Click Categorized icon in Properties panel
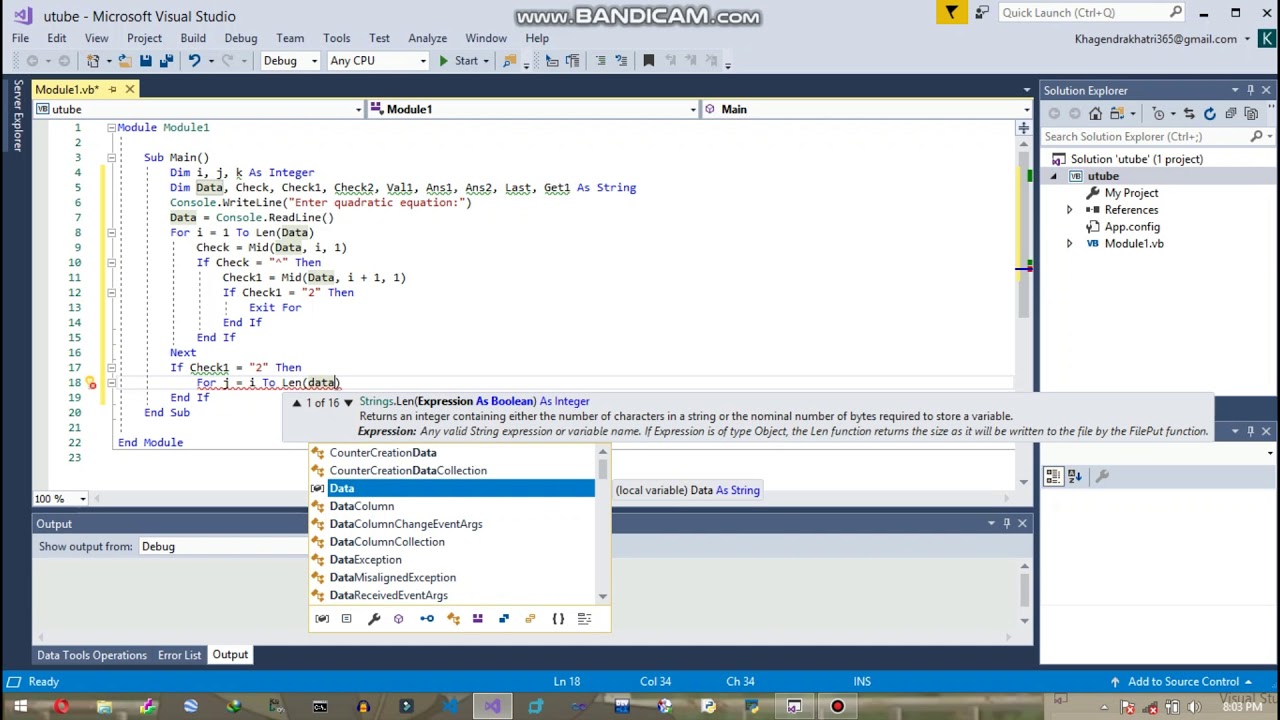This screenshot has height=720, width=1280. (1053, 477)
